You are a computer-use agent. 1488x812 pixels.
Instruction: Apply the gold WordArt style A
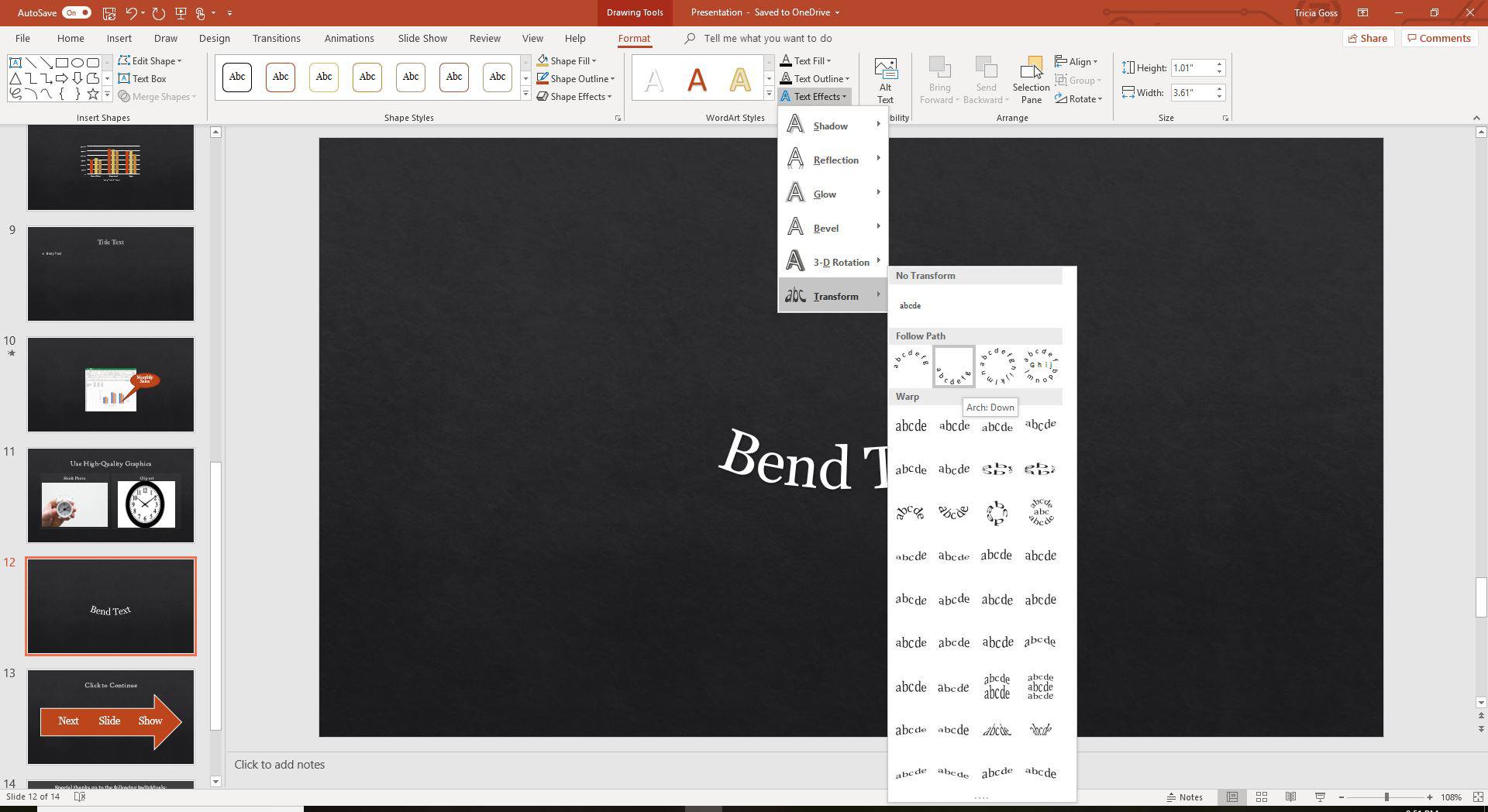click(x=740, y=78)
